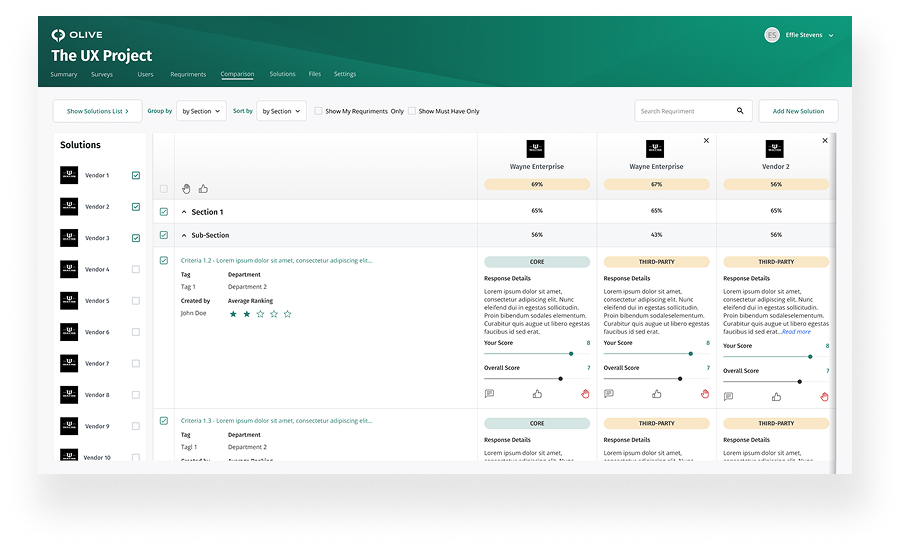Open the Files tab
Image resolution: width=906 pixels, height=550 pixels.
point(314,74)
